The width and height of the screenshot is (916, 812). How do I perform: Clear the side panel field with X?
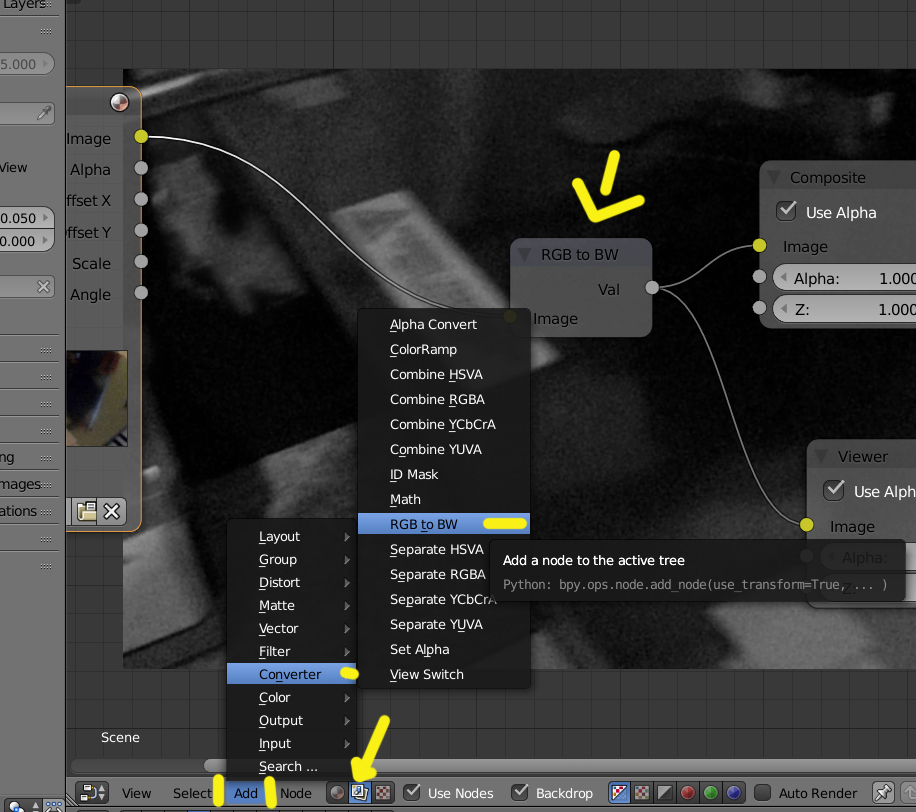click(x=43, y=287)
